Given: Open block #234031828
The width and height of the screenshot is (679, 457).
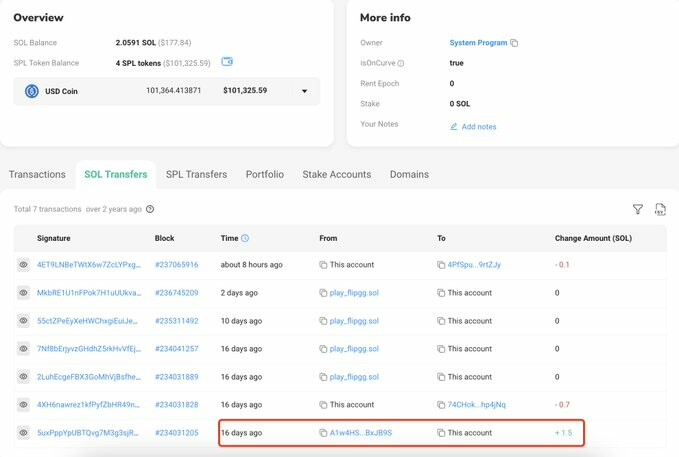Looking at the screenshot, I should [x=177, y=405].
